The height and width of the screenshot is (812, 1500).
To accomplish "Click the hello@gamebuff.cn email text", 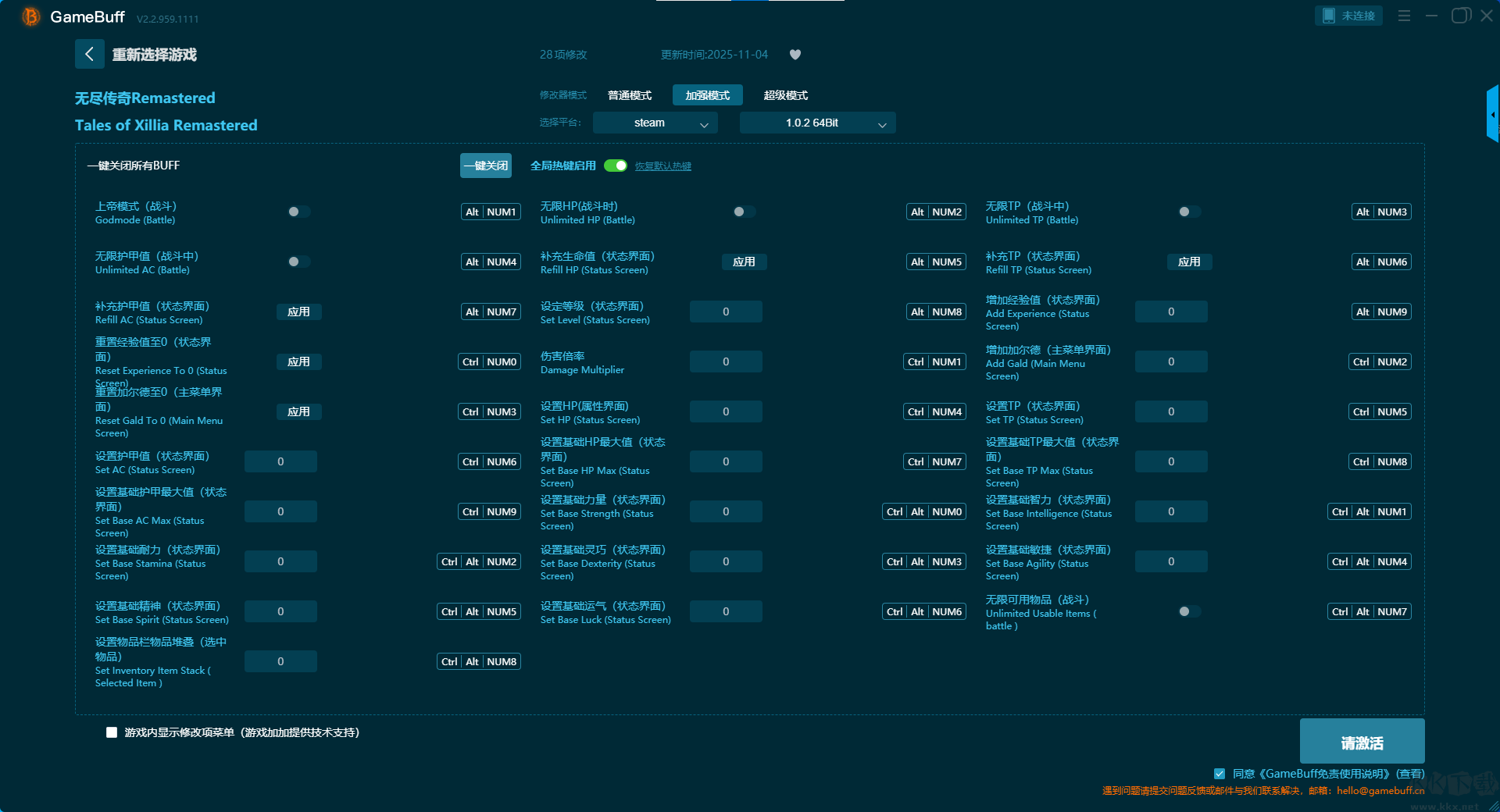I will point(1380,790).
